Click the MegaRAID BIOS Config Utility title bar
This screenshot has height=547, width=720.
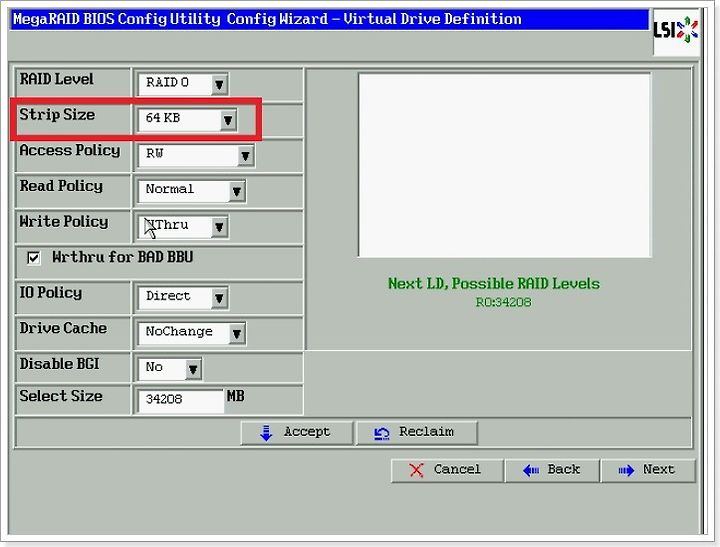tap(329, 20)
